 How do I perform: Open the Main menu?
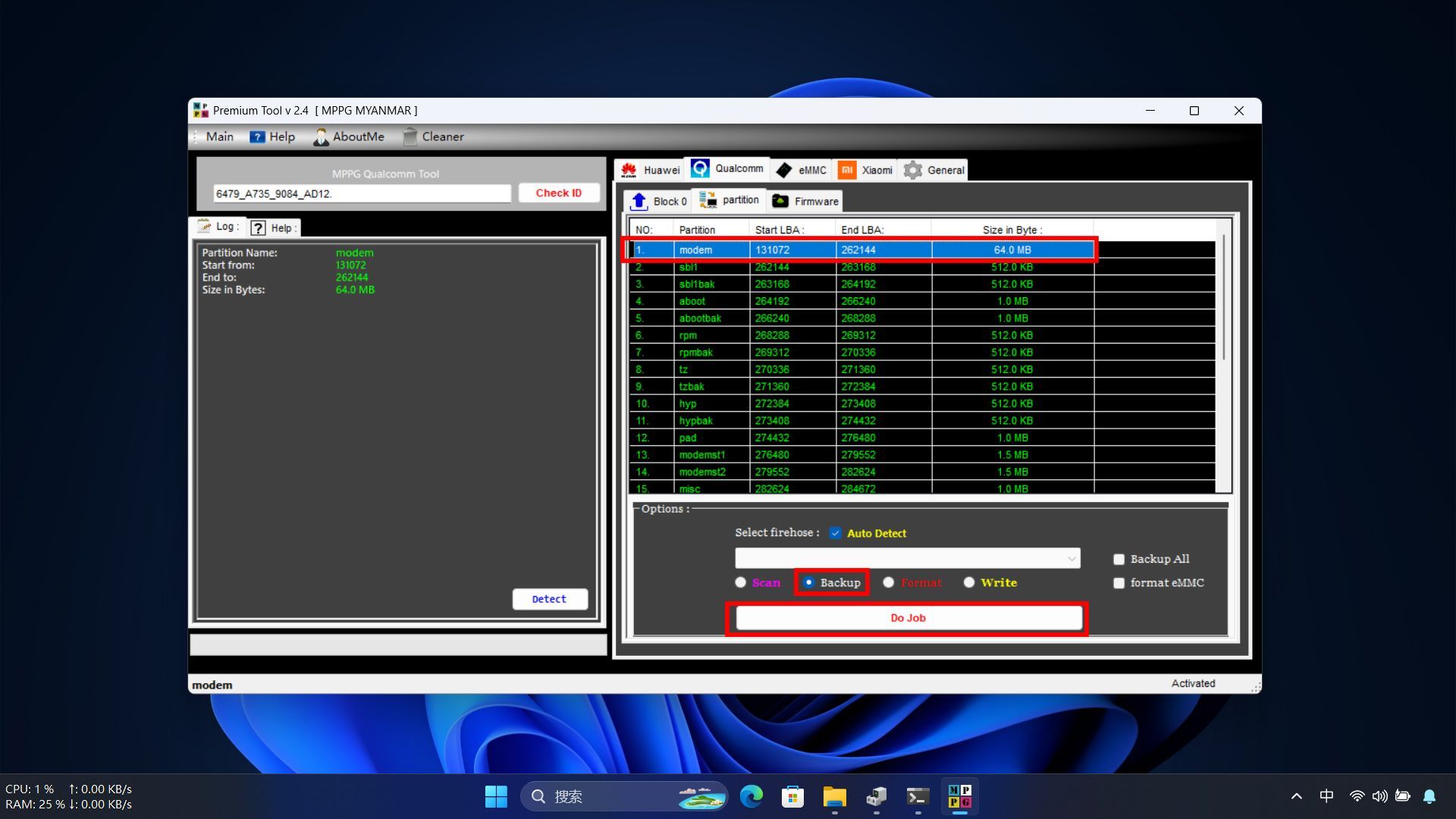point(219,136)
